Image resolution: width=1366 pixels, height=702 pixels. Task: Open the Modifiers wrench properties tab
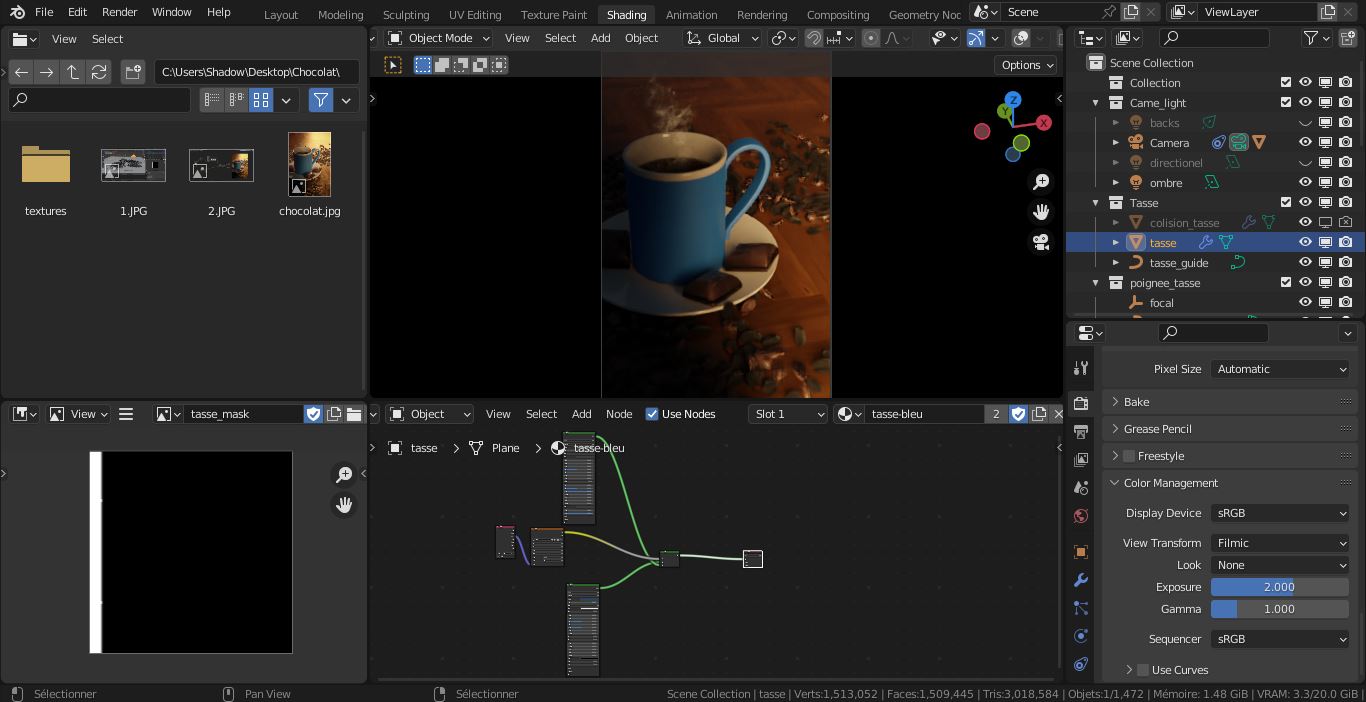pyautogui.click(x=1080, y=580)
